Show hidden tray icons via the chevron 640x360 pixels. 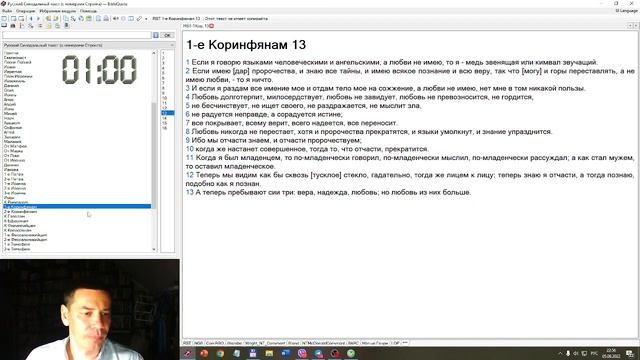click(560, 353)
